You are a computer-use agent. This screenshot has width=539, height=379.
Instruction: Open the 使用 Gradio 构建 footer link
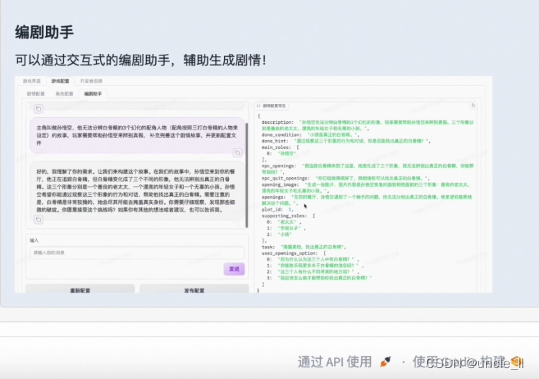(x=468, y=362)
